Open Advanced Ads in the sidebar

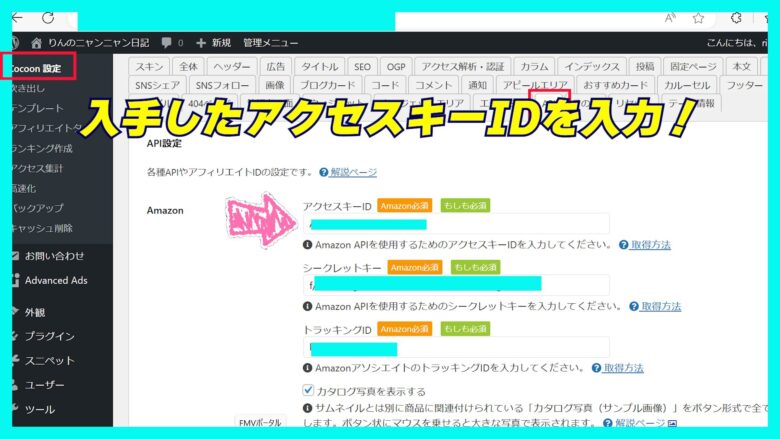pos(58,280)
